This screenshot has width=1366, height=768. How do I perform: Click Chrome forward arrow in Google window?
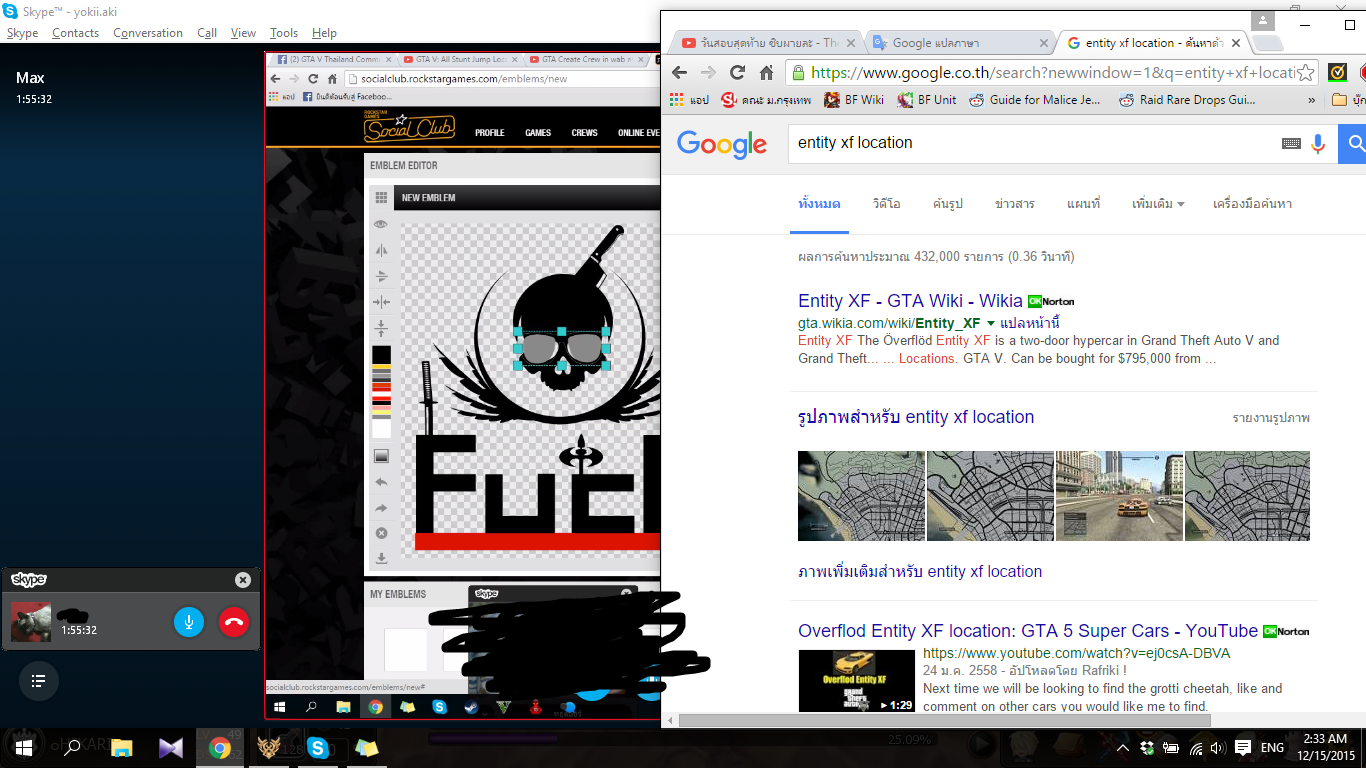pyautogui.click(x=708, y=72)
